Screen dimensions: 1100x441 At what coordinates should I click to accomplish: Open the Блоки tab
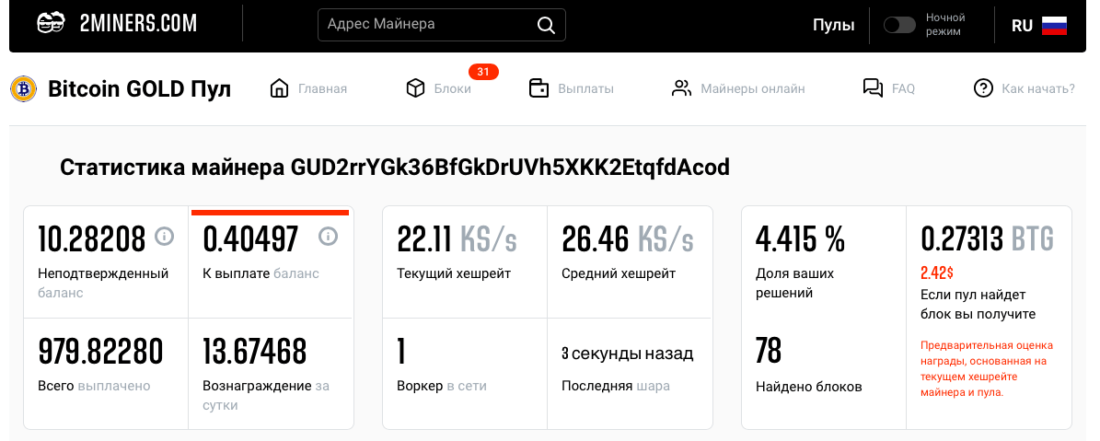452,89
